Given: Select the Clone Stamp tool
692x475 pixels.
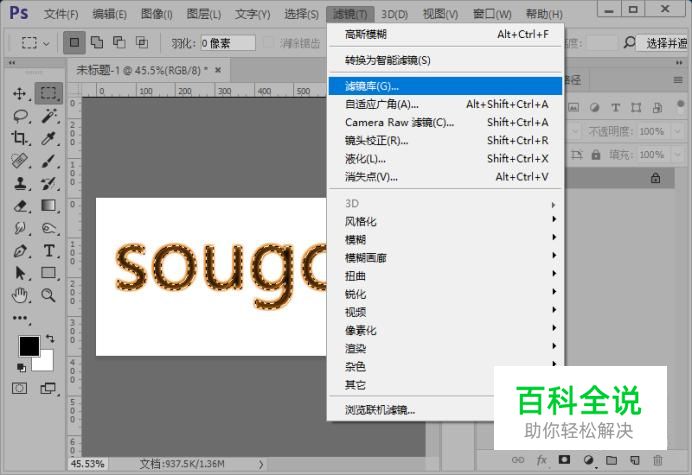Looking at the screenshot, I should coord(20,183).
